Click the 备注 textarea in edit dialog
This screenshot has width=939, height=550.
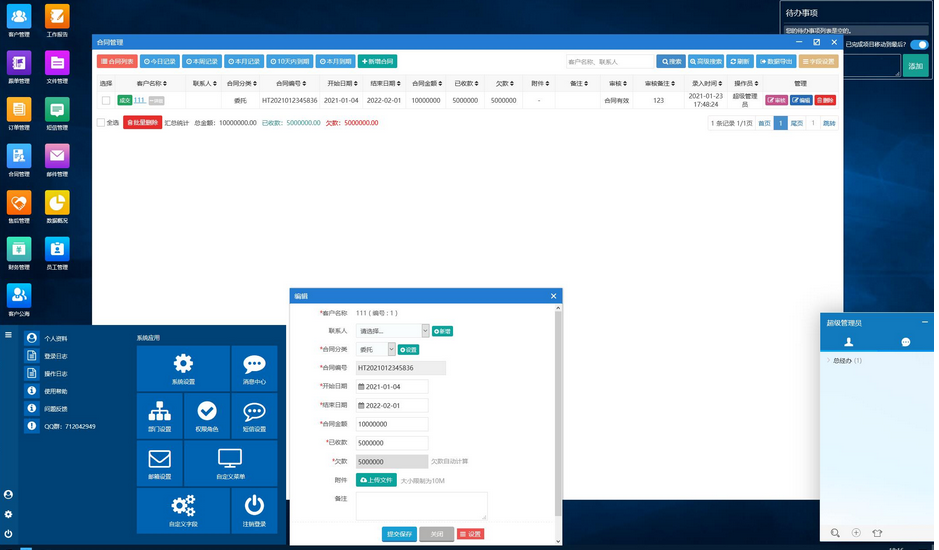tap(422, 506)
